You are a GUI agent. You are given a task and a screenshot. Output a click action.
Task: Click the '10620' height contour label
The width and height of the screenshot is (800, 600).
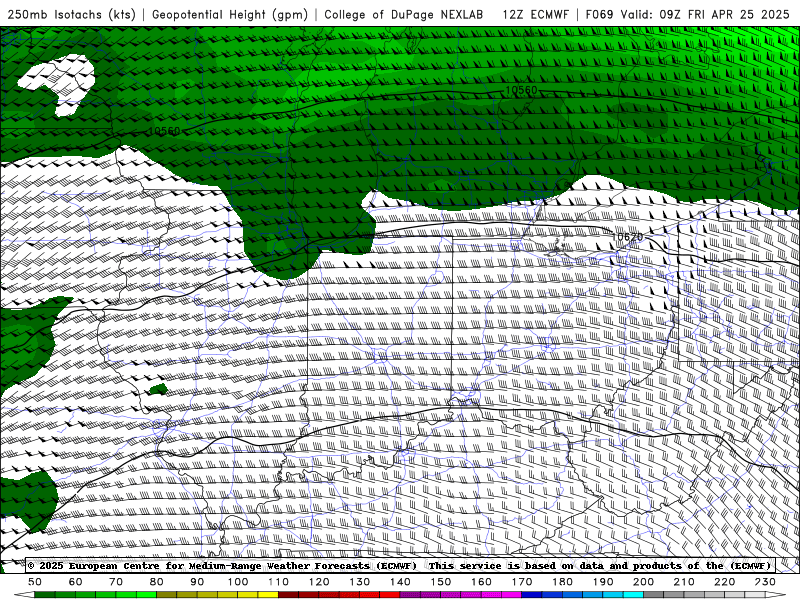(x=627, y=237)
